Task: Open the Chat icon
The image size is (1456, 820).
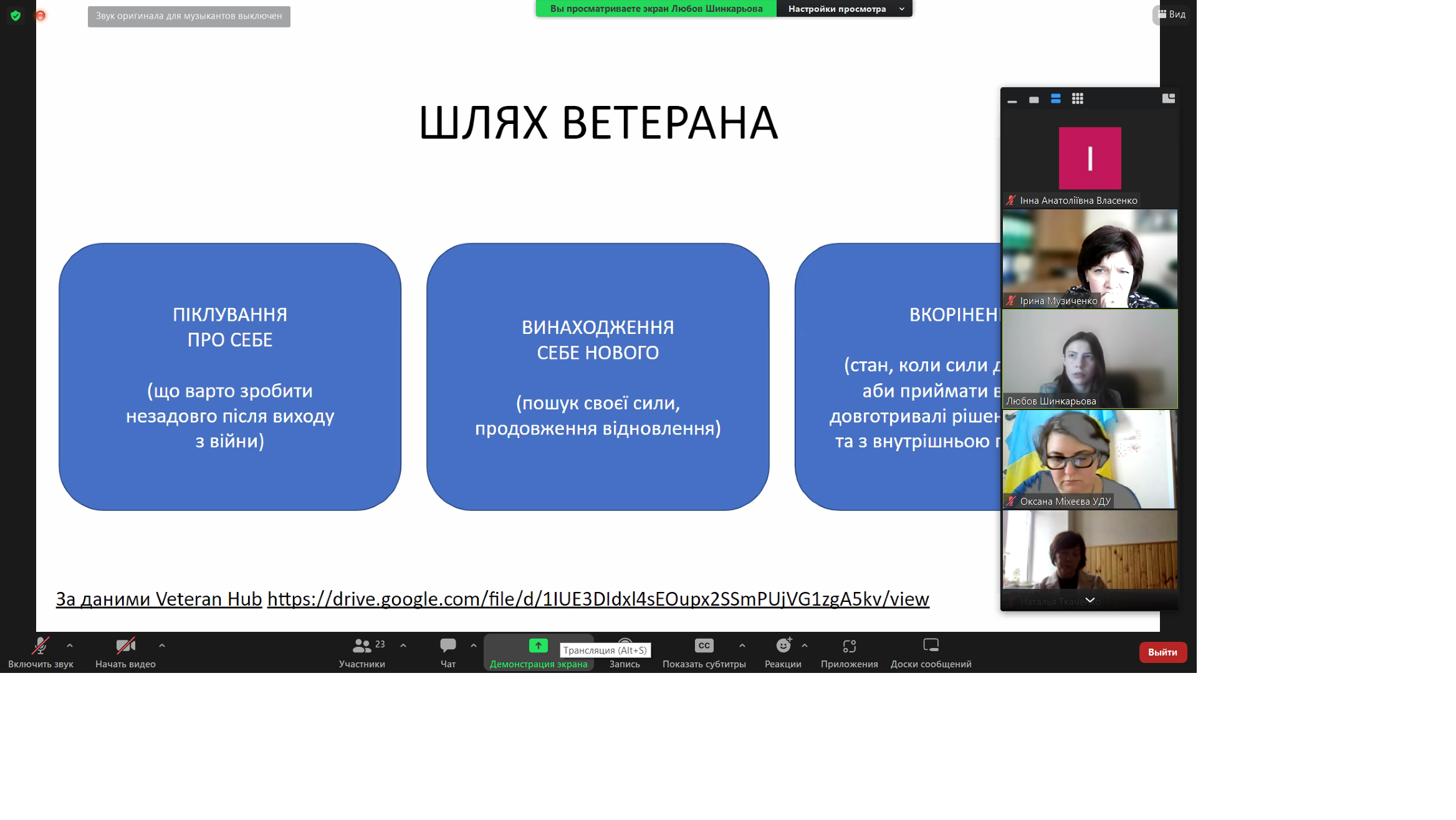Action: pos(448,646)
